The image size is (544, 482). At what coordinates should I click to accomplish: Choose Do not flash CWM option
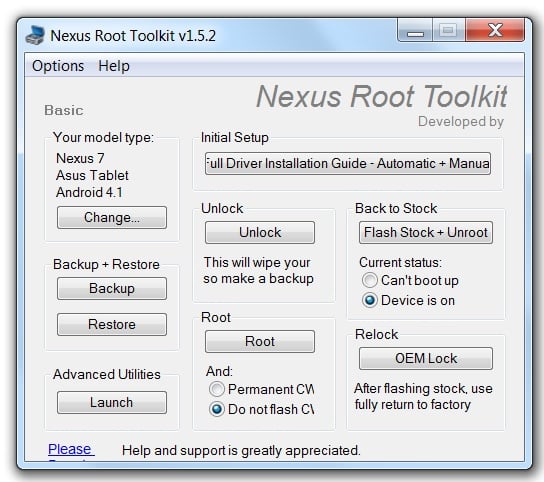click(217, 409)
